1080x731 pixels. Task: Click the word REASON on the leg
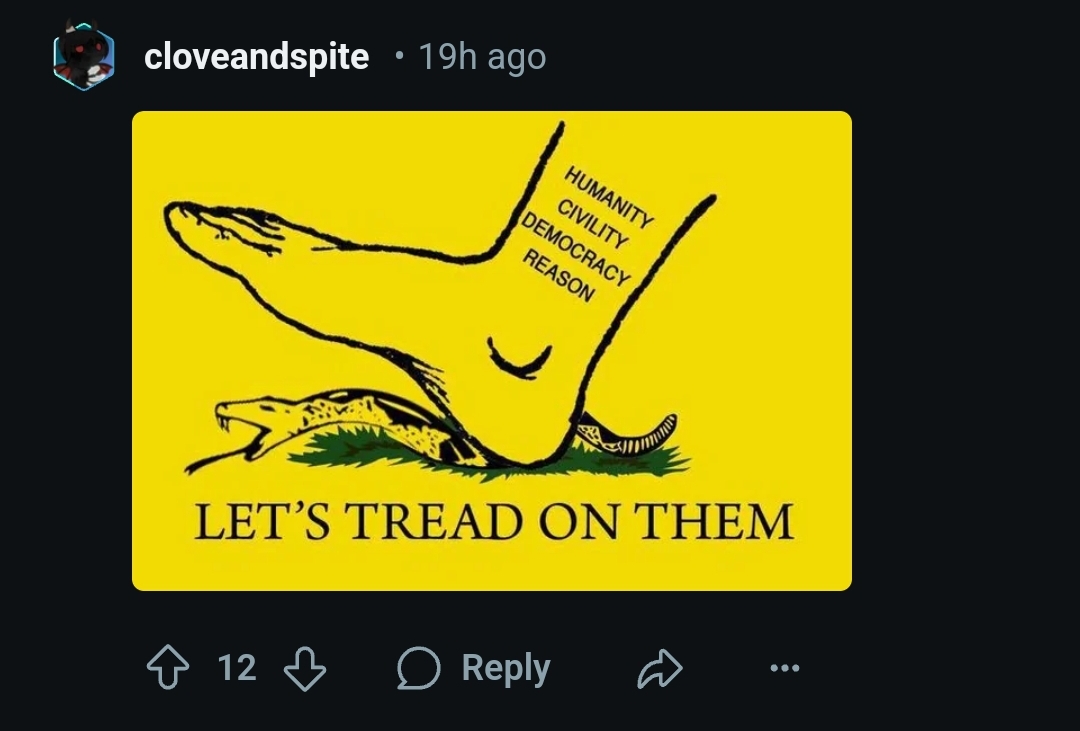coord(559,276)
